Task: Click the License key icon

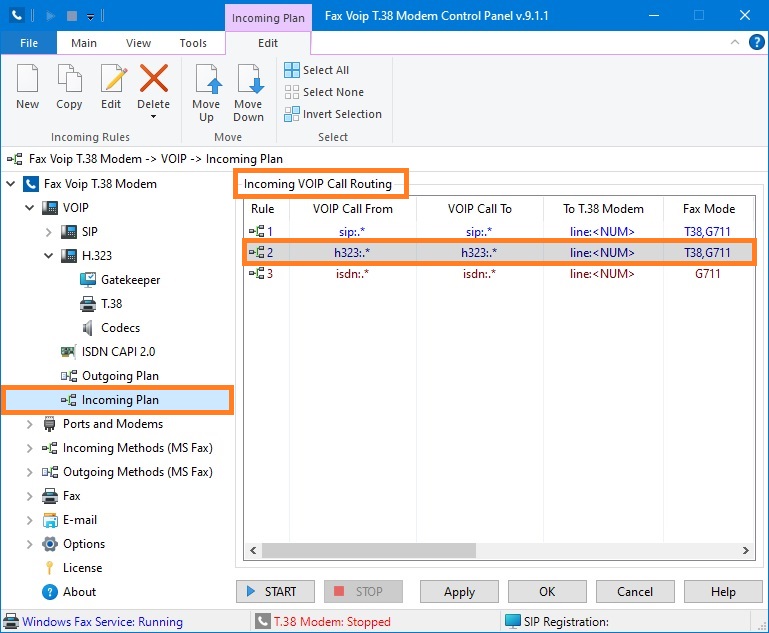Action: [x=50, y=568]
